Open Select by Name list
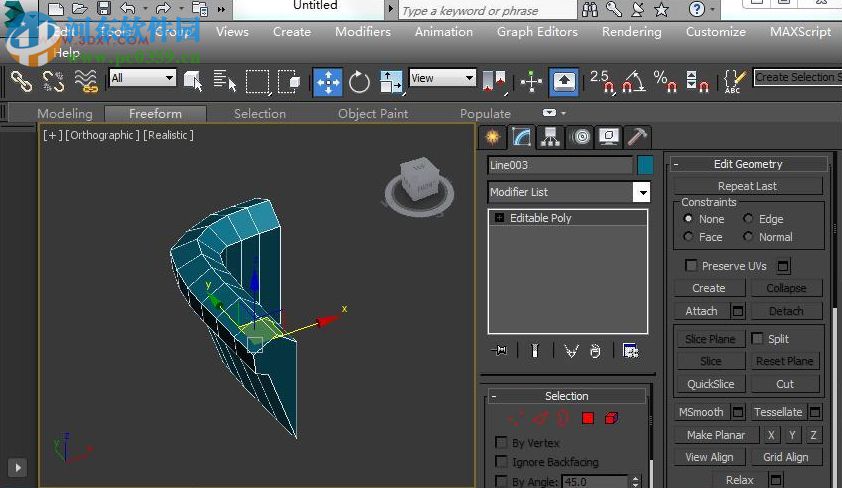Screen dimensions: 842x488 pos(224,82)
